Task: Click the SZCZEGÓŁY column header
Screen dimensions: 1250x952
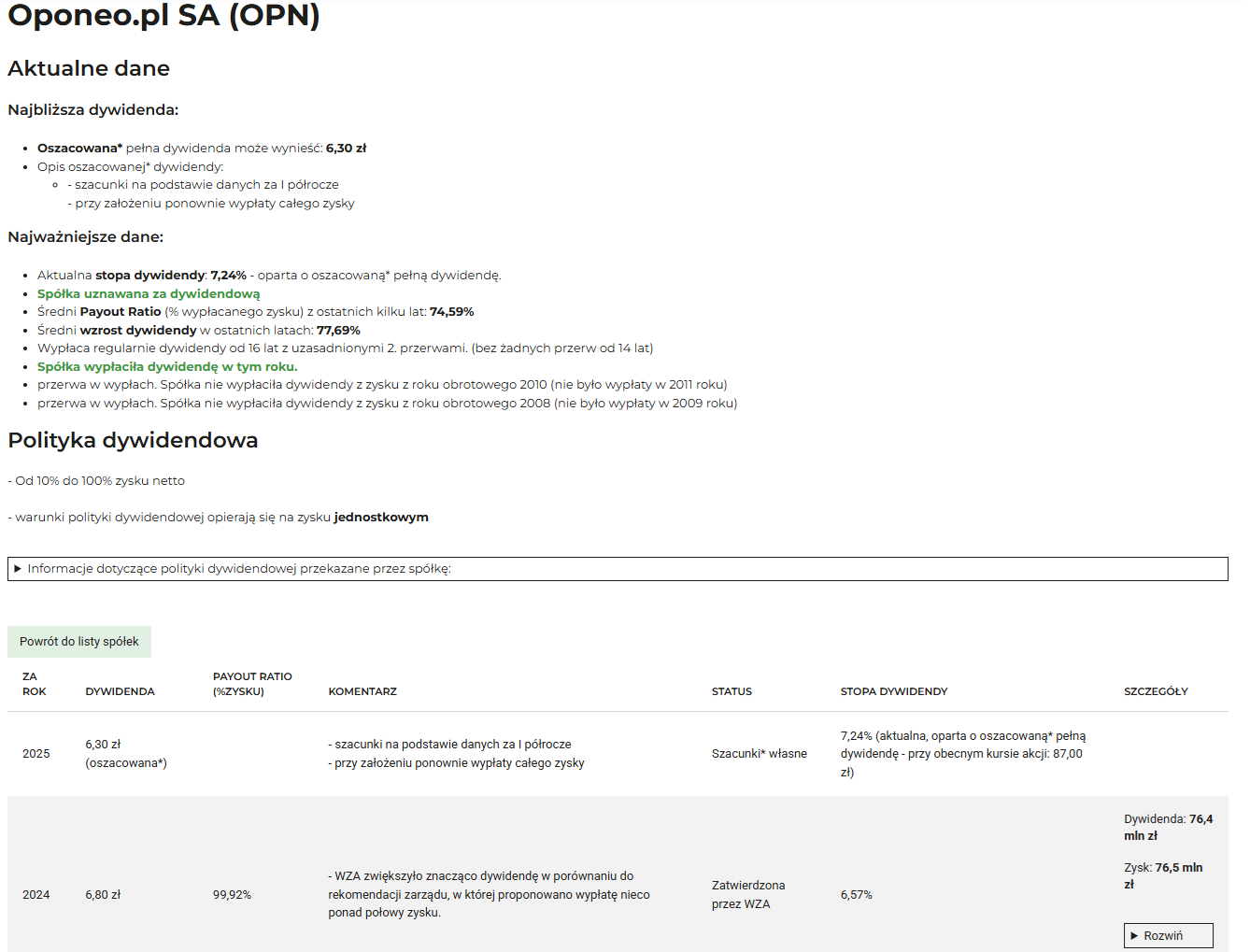Action: point(1156,691)
